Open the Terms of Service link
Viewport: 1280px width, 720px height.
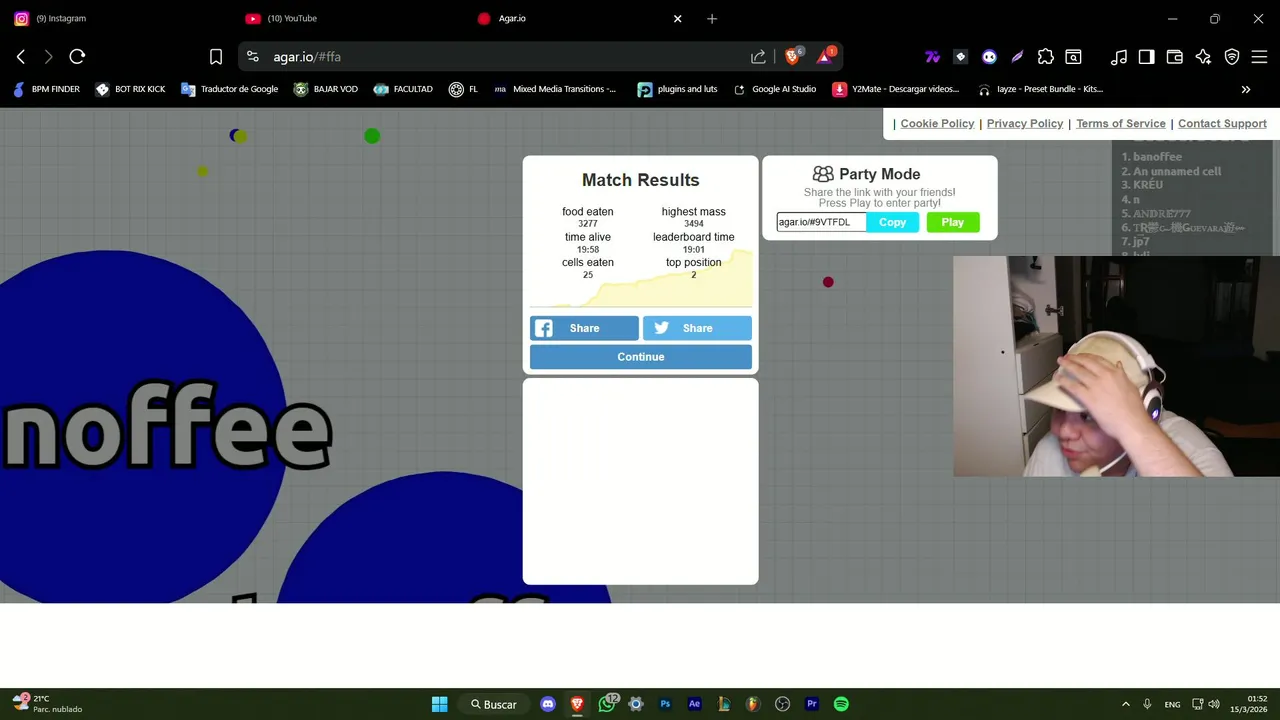pyautogui.click(x=1121, y=123)
